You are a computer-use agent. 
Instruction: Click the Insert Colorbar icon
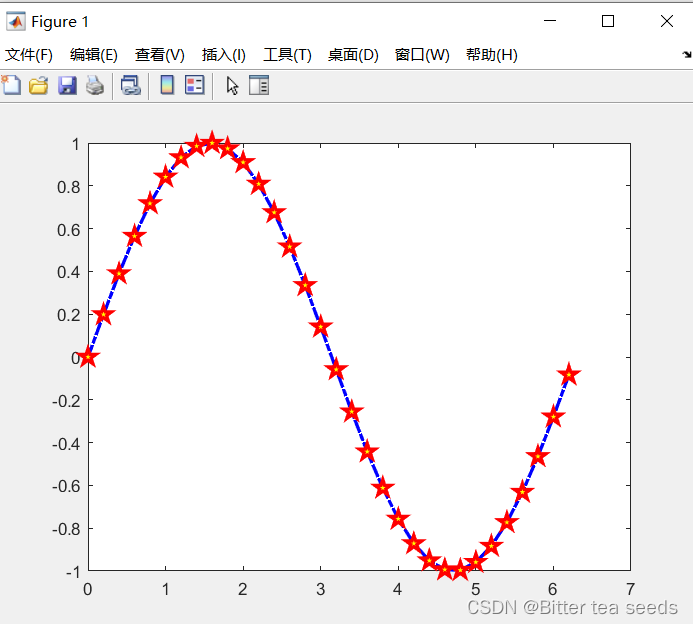coord(167,85)
